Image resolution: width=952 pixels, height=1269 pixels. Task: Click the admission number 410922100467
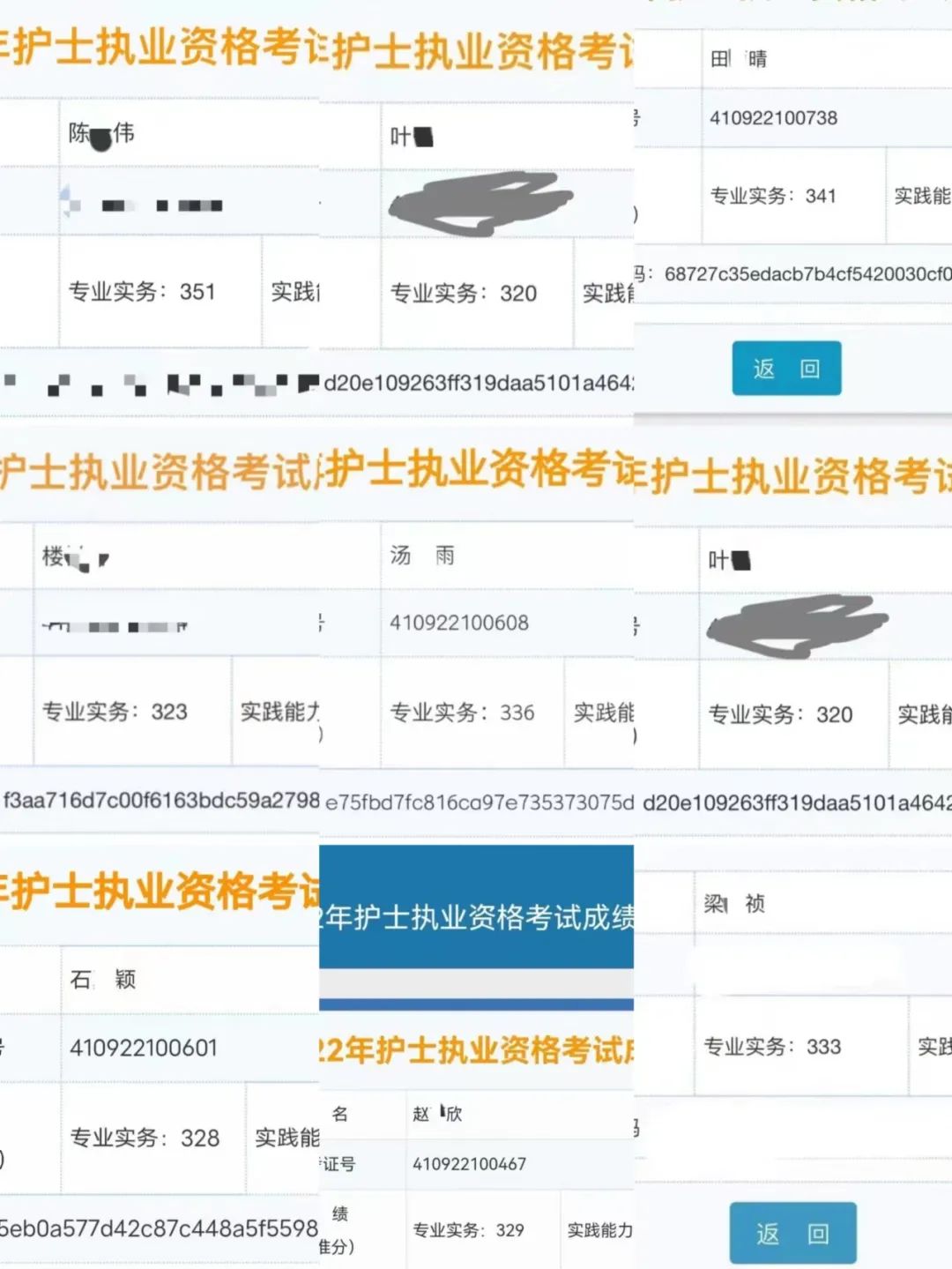[x=469, y=1164]
